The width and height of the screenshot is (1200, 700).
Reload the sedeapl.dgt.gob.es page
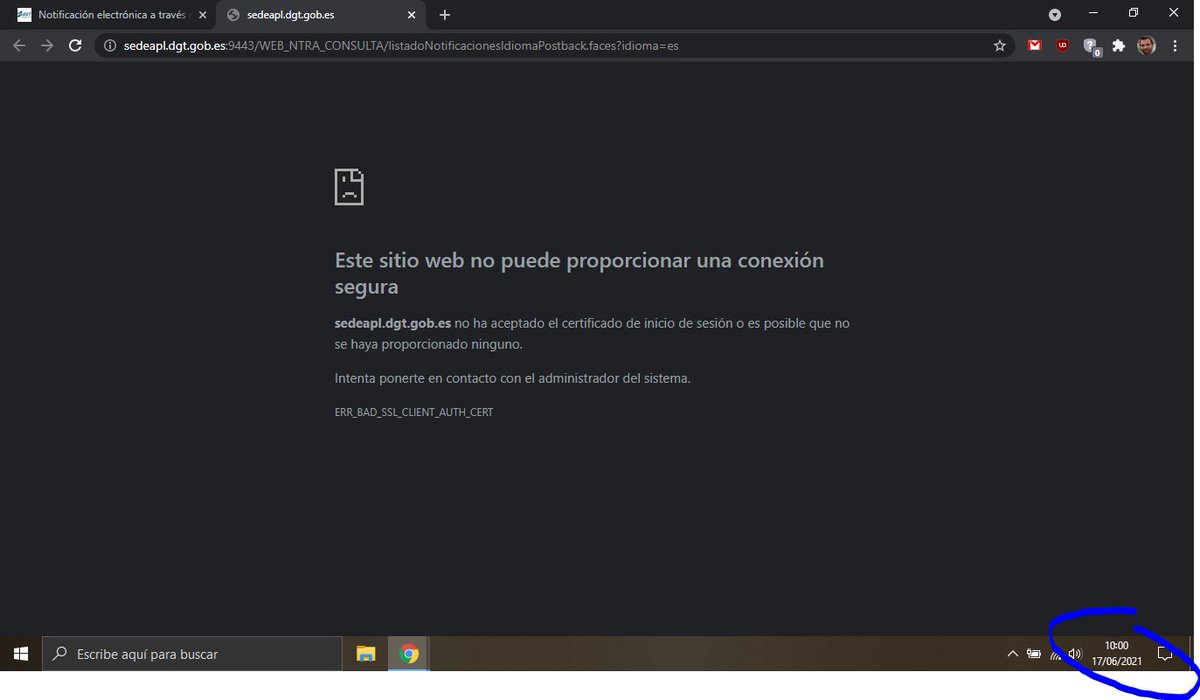75,46
